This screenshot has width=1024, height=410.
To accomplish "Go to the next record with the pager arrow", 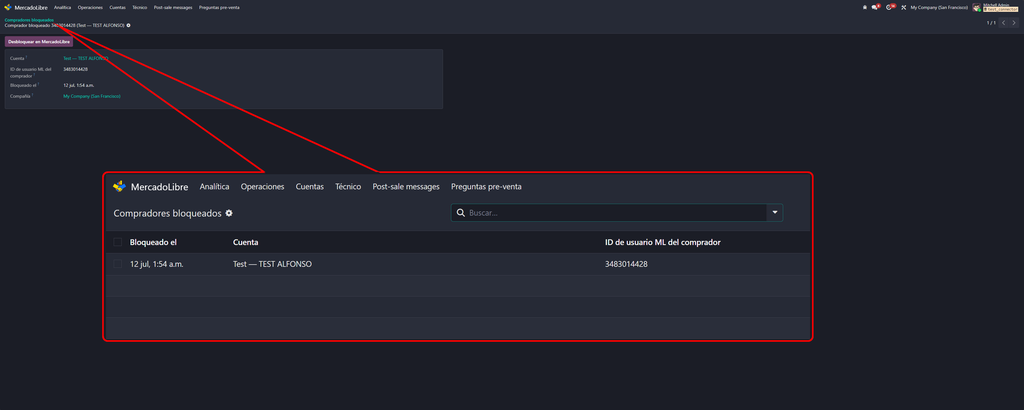I will pos(1014,23).
